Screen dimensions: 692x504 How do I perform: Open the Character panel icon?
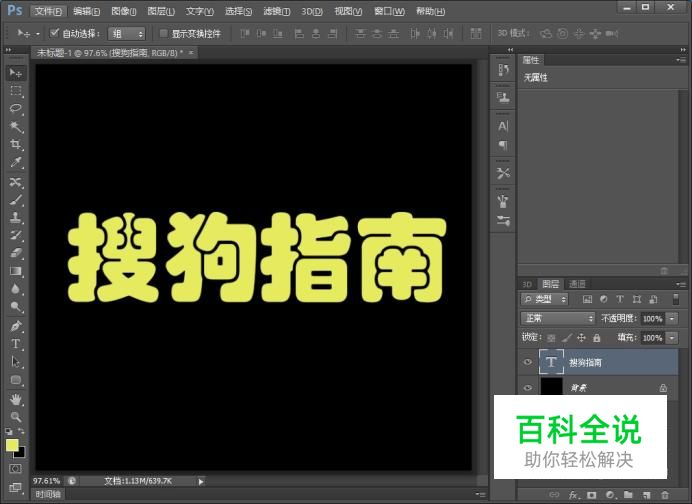(x=503, y=127)
